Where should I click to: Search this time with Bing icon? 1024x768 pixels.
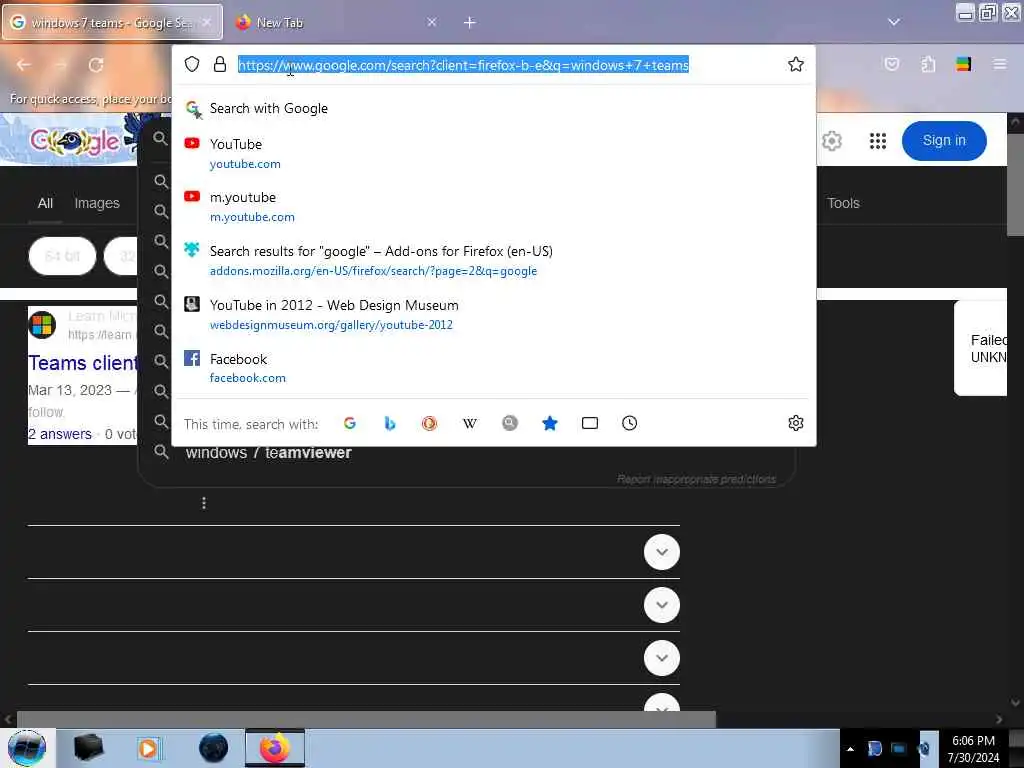(x=389, y=423)
